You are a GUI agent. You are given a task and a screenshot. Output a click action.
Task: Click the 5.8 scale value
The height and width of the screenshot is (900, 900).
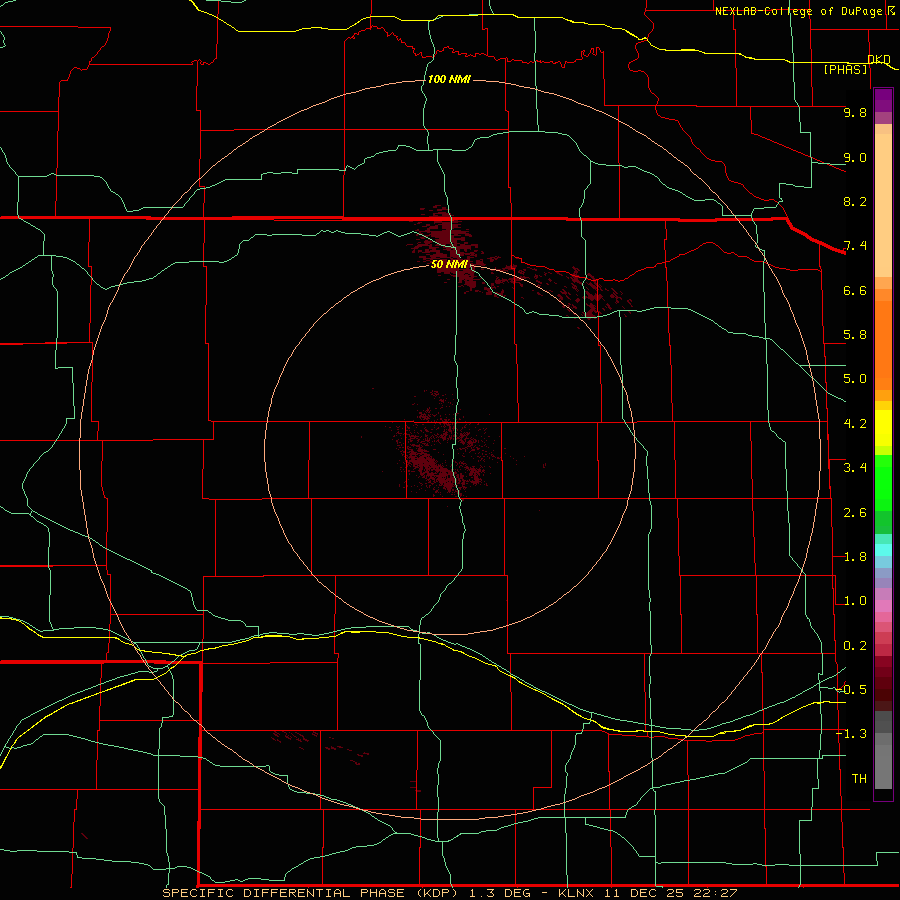(855, 335)
